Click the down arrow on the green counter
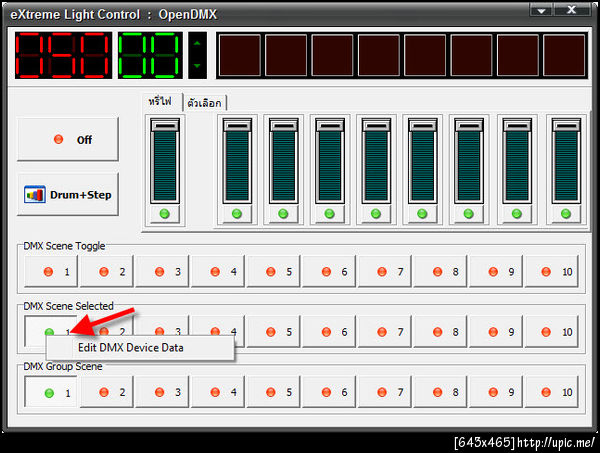Image resolution: width=600 pixels, height=453 pixels. coord(197,66)
